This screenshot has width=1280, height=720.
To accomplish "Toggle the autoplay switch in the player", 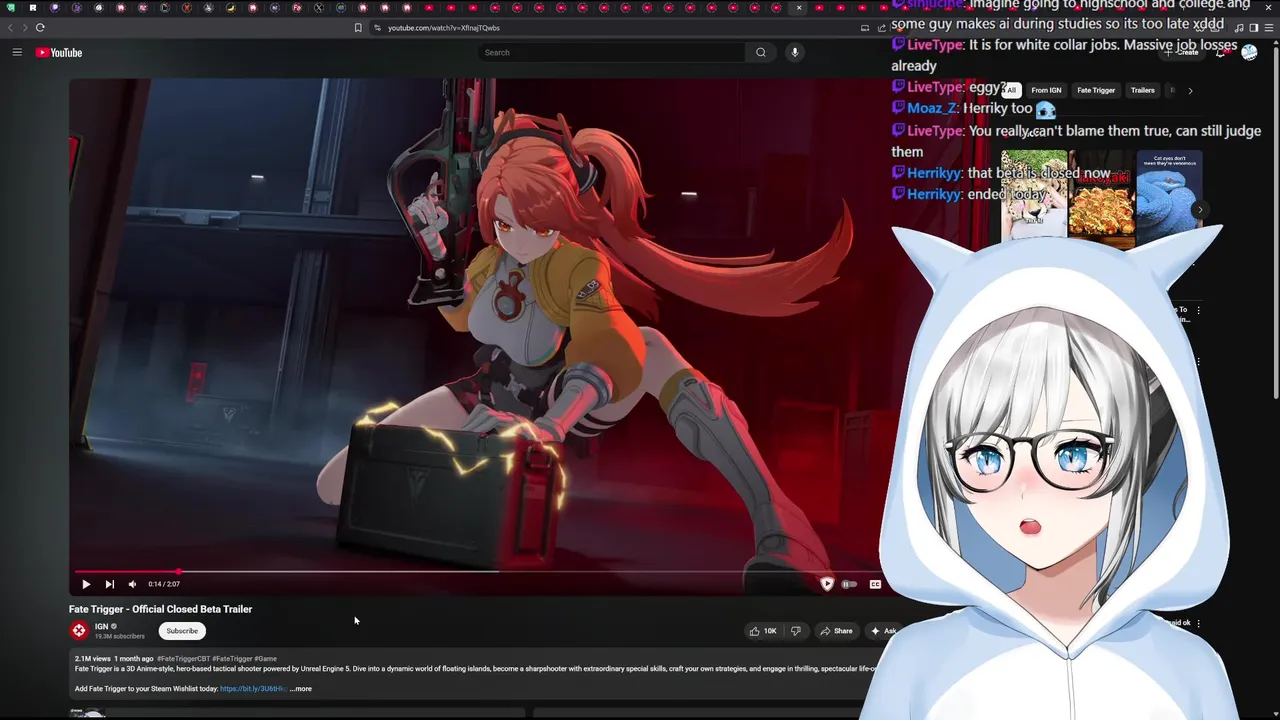I will [849, 584].
